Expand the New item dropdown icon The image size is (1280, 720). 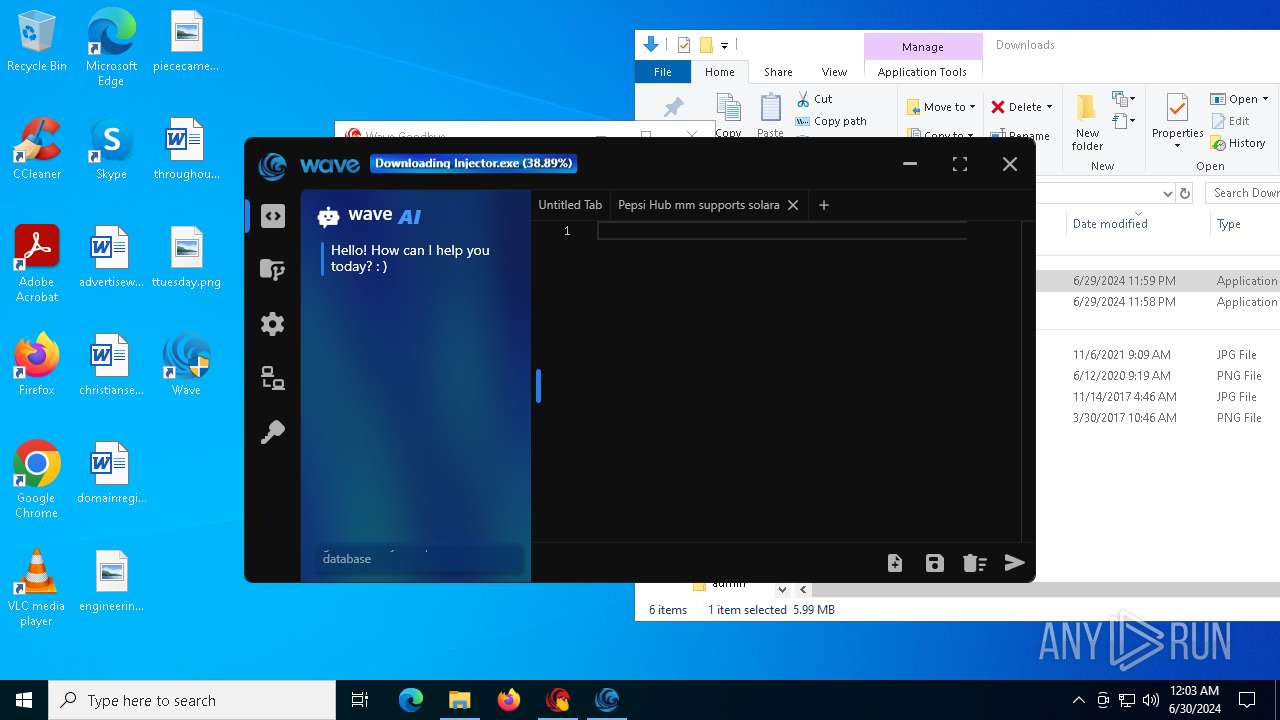[x=1124, y=99]
